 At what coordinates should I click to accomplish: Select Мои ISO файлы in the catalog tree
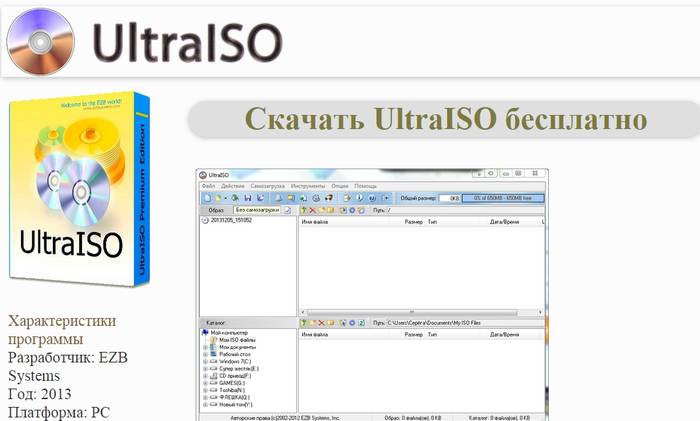pyautogui.click(x=238, y=340)
